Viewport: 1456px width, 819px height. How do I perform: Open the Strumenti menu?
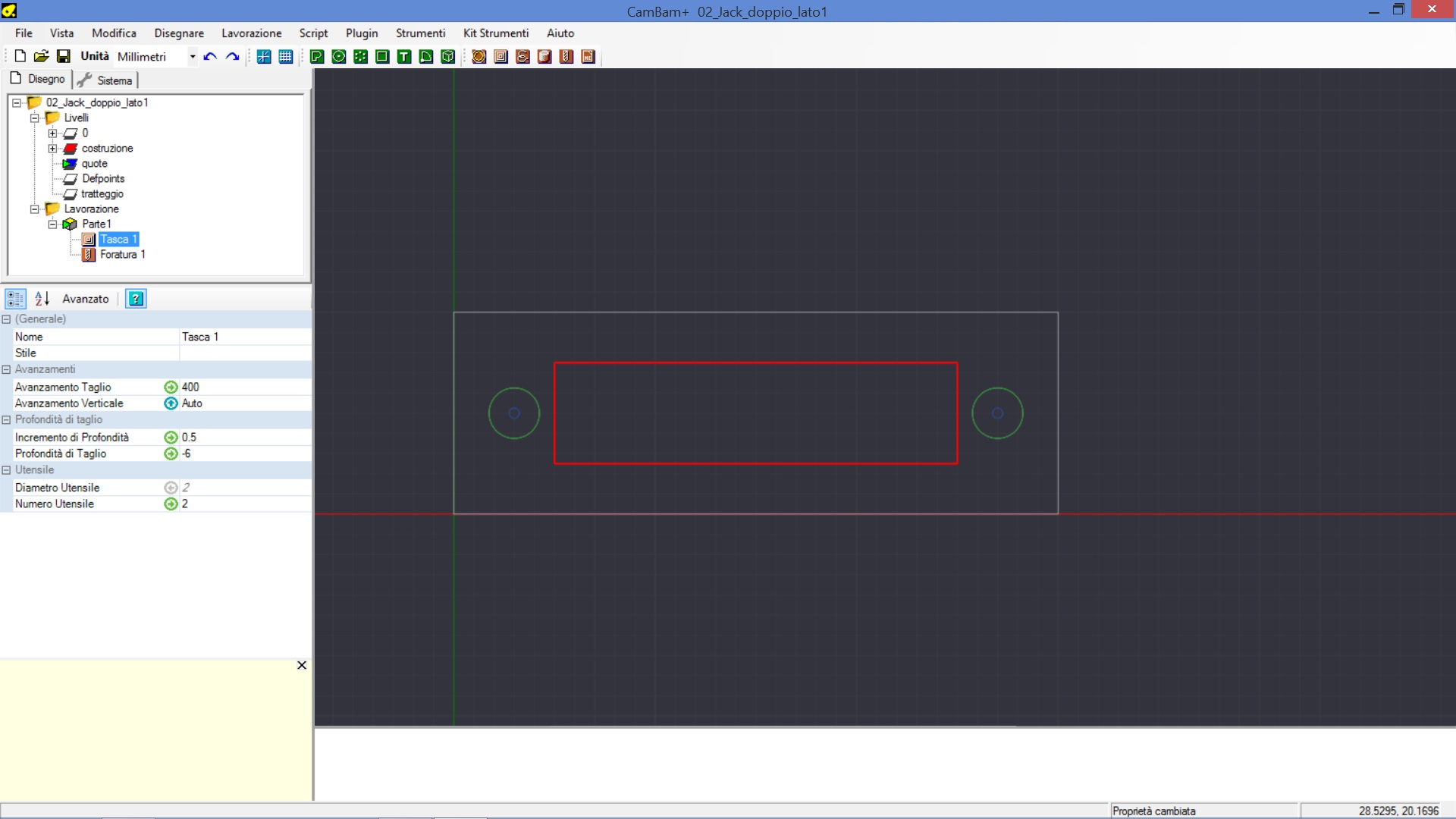point(420,33)
